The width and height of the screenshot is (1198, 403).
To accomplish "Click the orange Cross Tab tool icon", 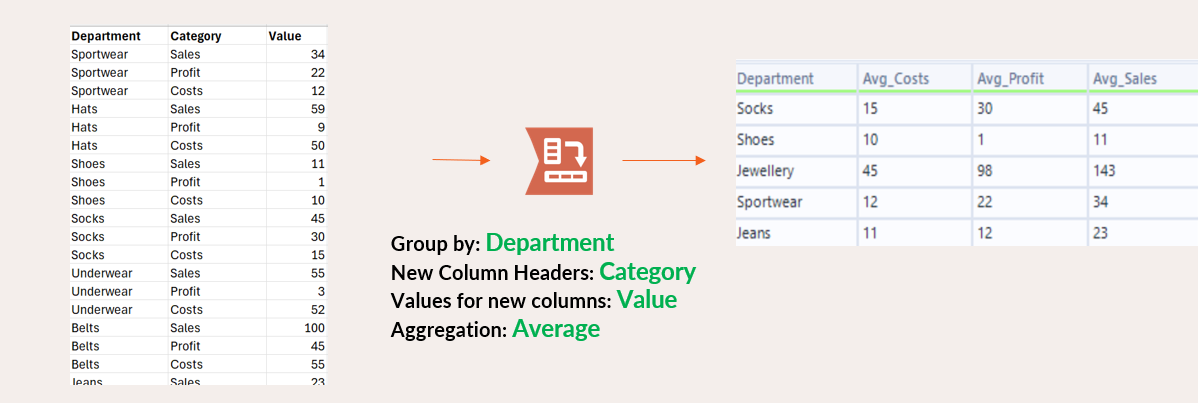I will [561, 161].
